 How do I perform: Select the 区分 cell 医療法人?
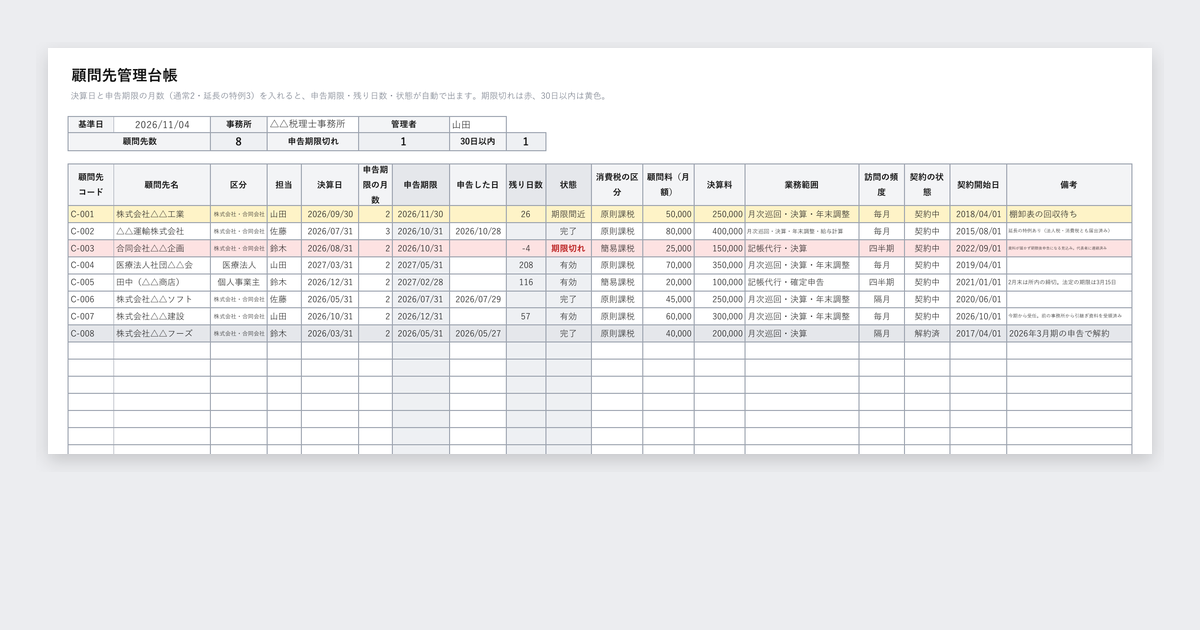[x=238, y=265]
